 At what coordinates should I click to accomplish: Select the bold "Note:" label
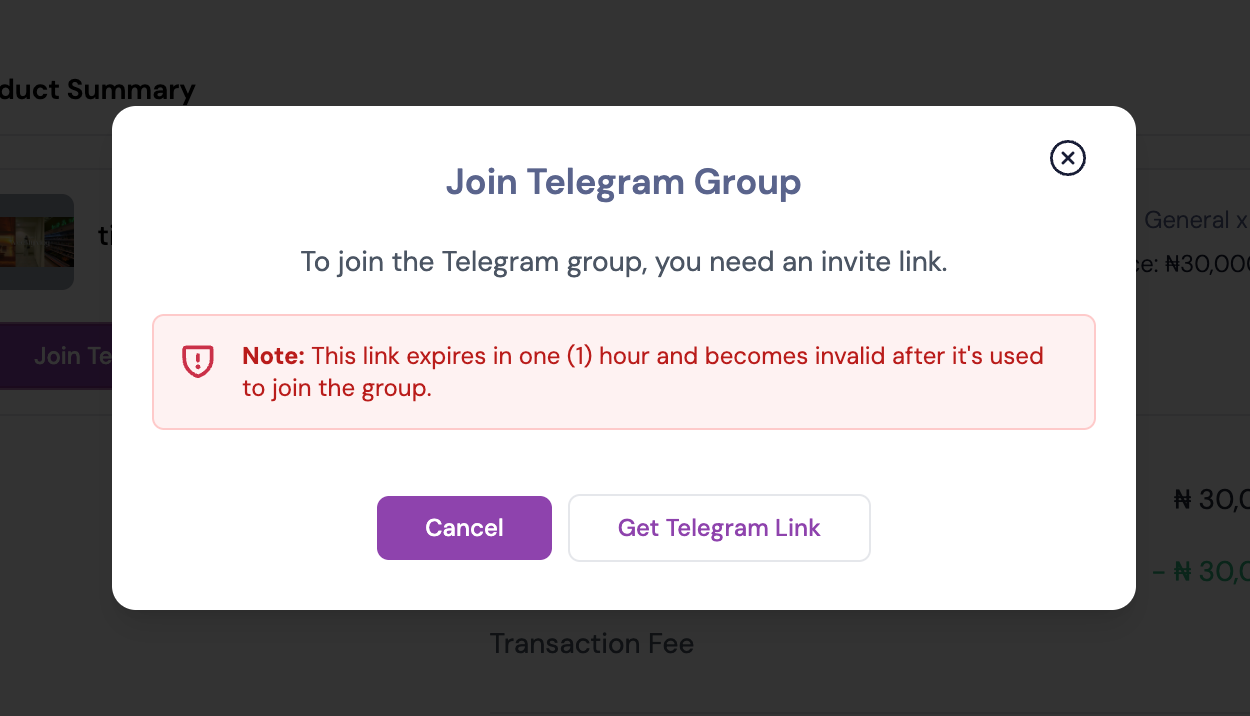point(273,356)
